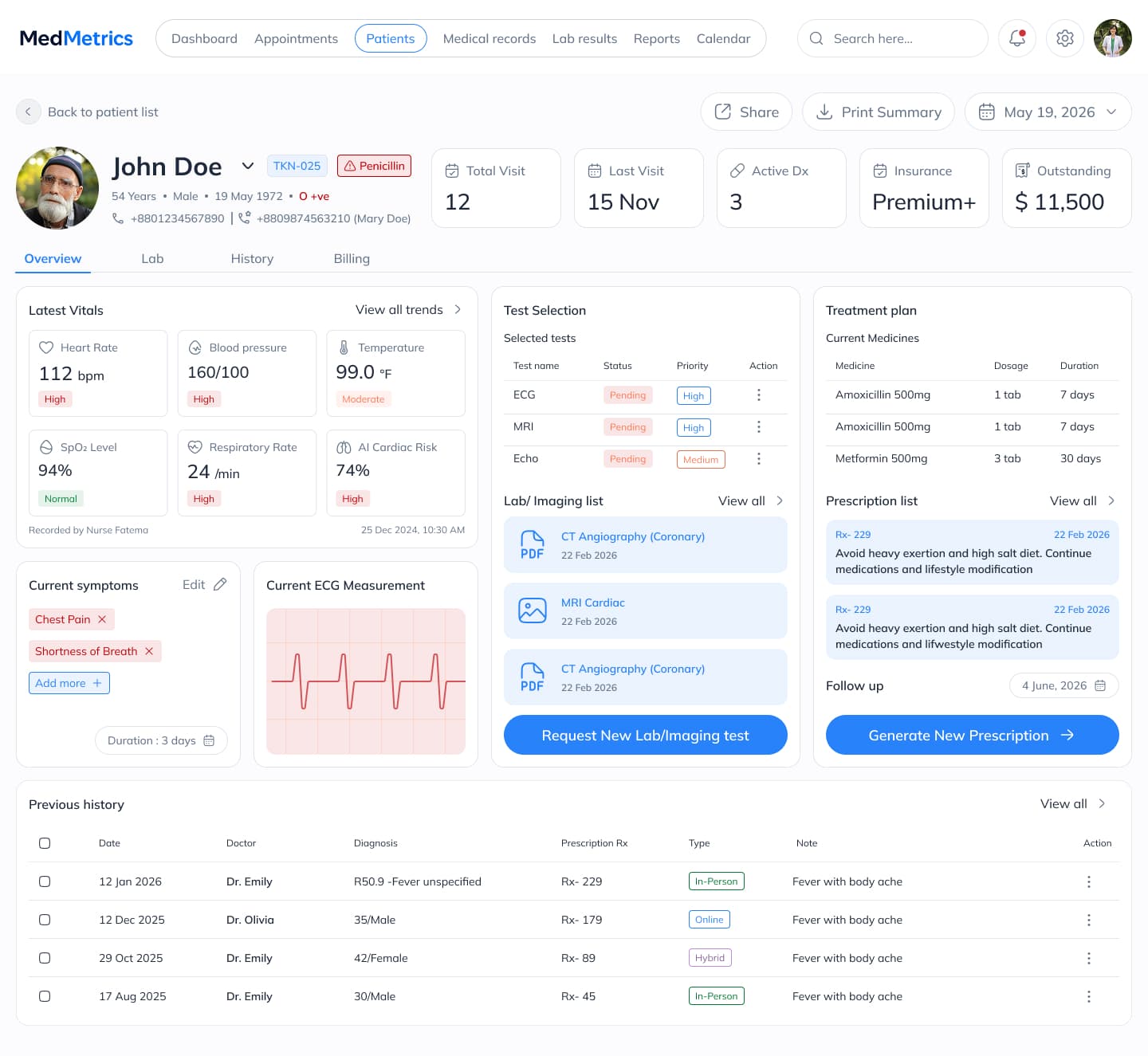Click Generate New Prescription button
The height and width of the screenshot is (1056, 1148).
tap(973, 735)
